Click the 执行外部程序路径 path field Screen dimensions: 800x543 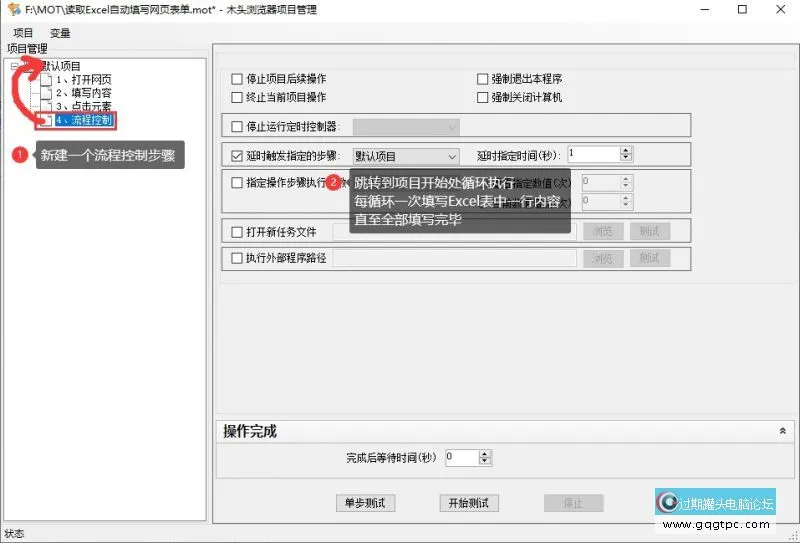coord(455,258)
